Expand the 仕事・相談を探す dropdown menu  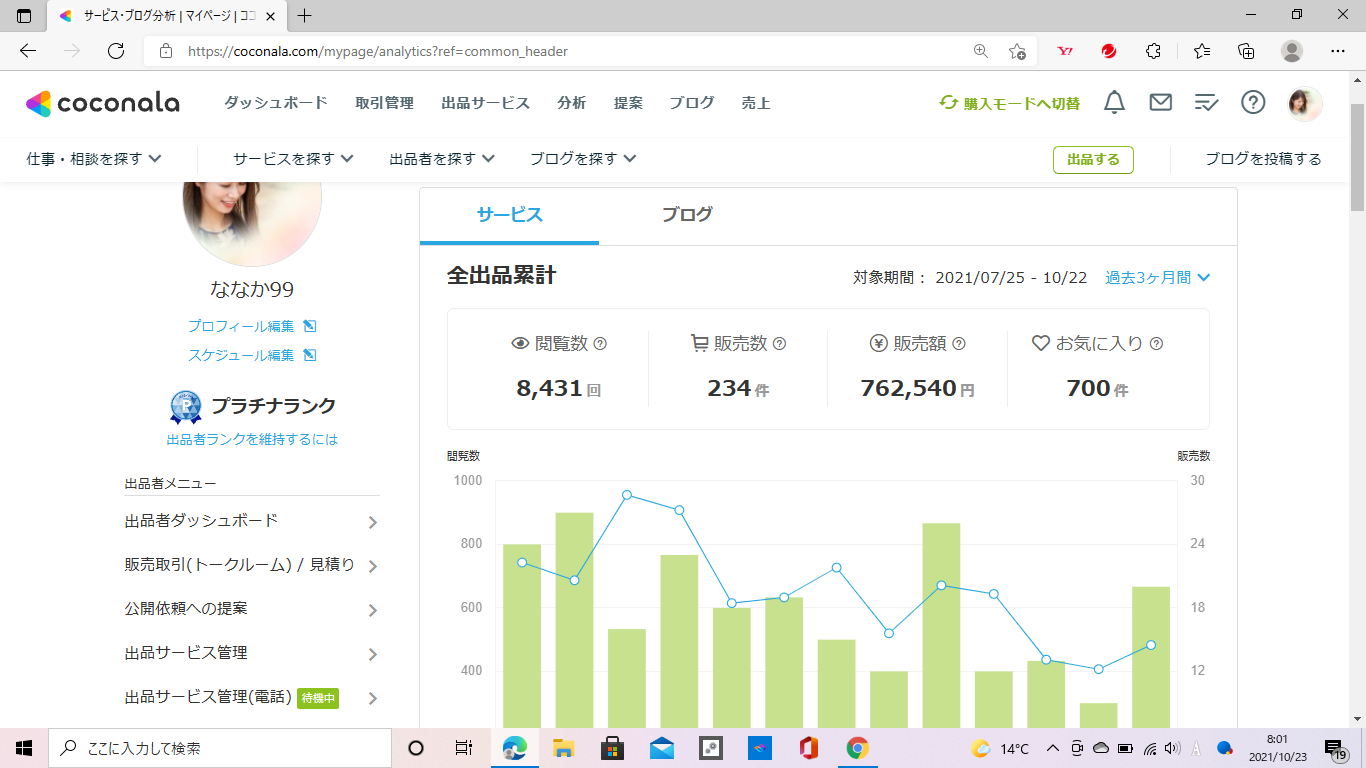[94, 159]
